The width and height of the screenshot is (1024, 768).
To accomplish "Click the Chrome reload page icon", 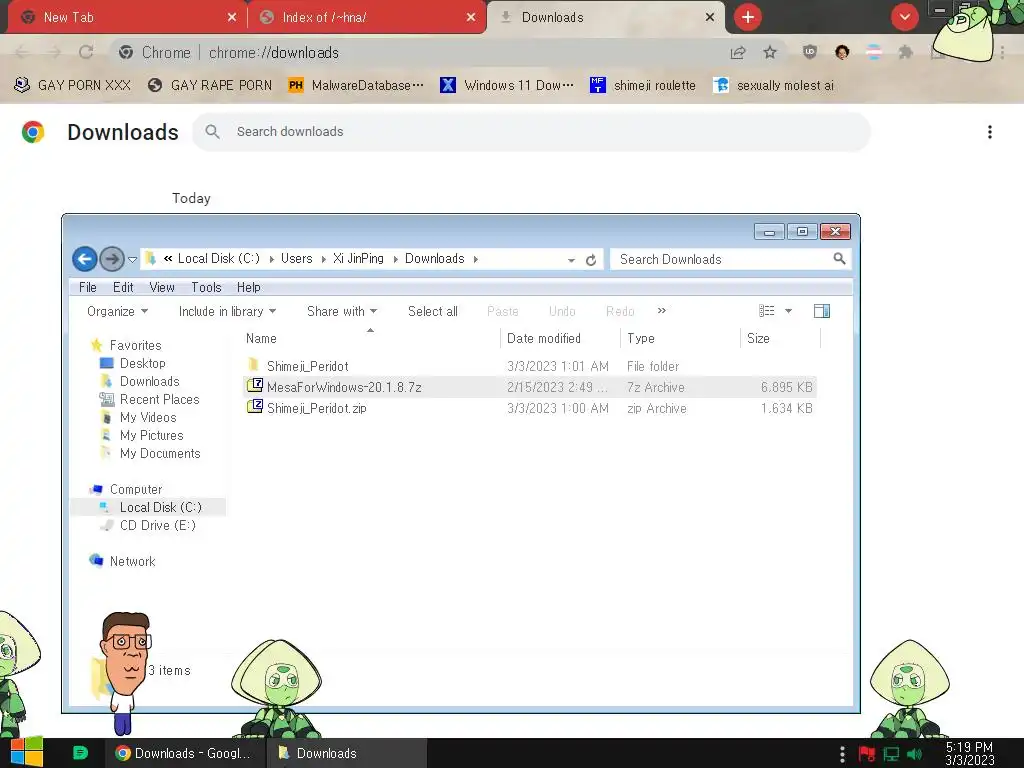I will (x=86, y=52).
